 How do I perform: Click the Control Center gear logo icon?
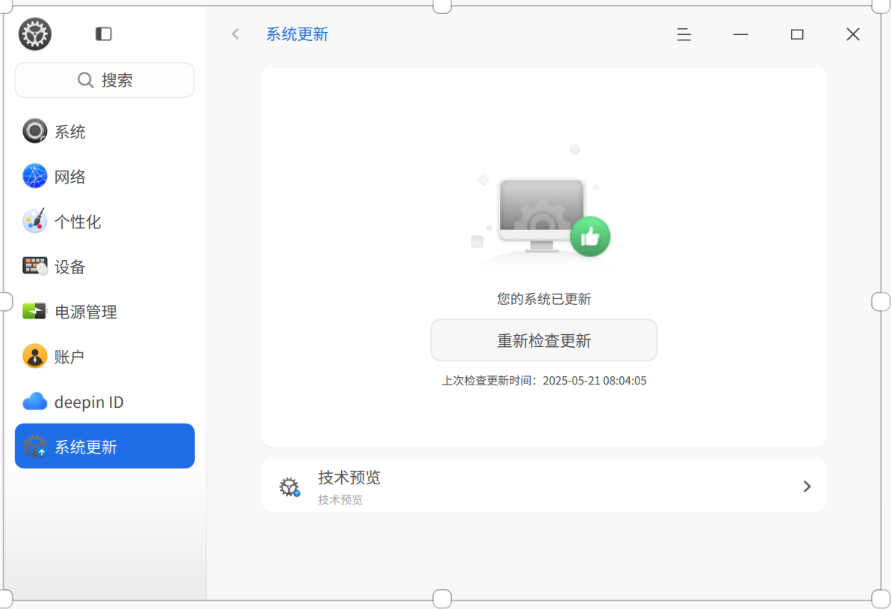(x=35, y=34)
